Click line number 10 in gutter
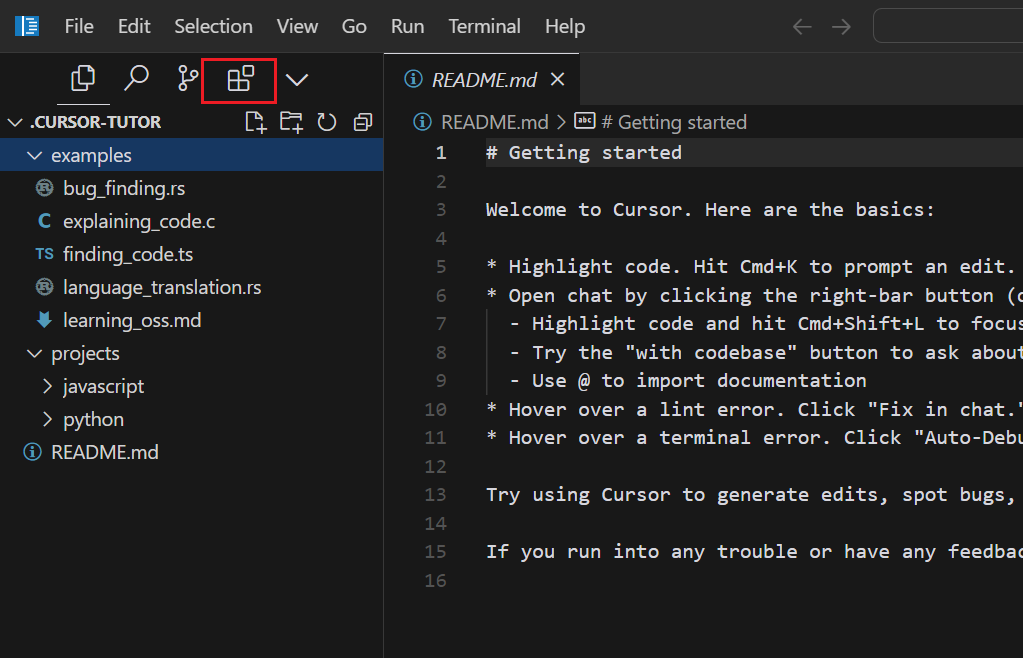 435,410
